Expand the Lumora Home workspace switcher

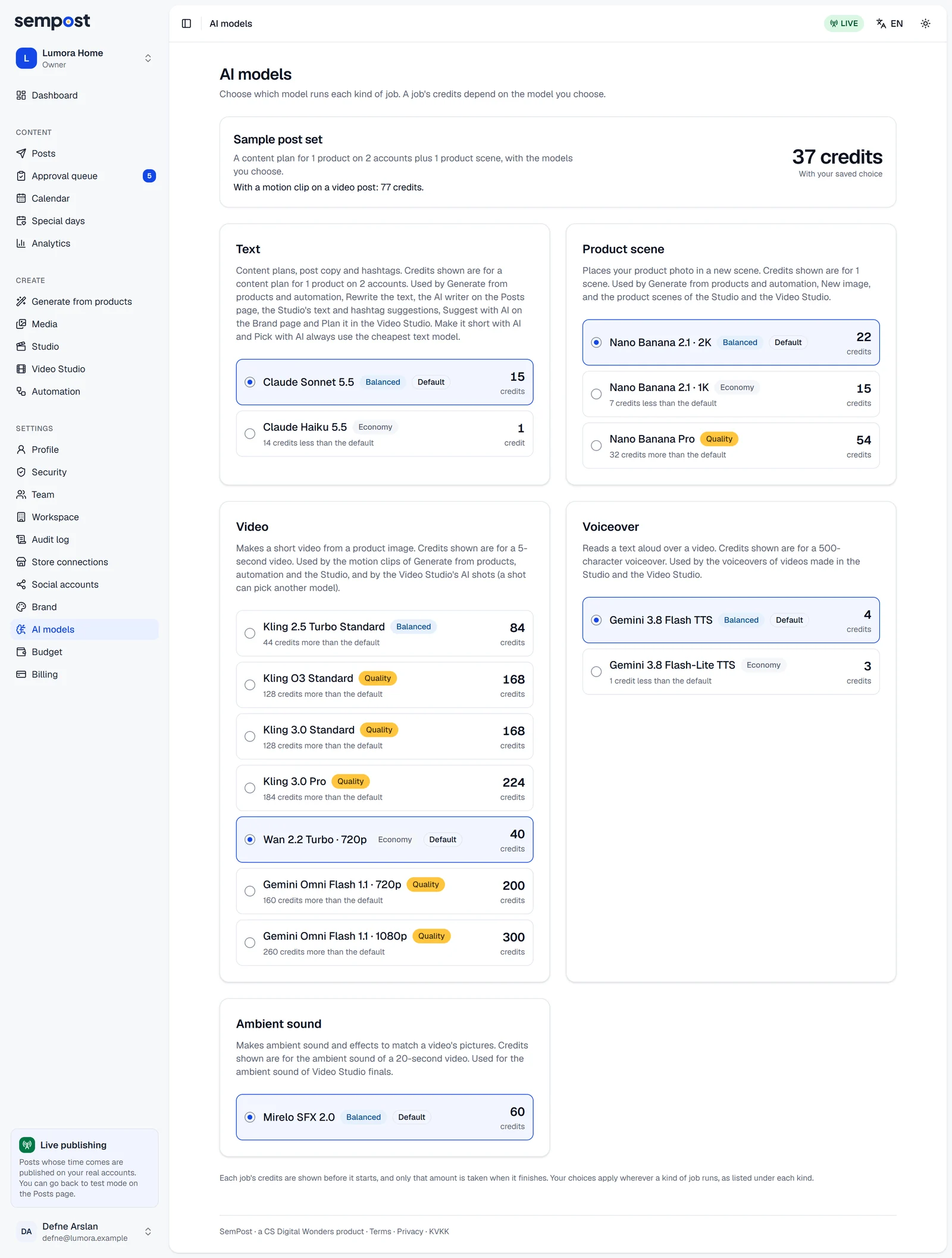pos(84,58)
